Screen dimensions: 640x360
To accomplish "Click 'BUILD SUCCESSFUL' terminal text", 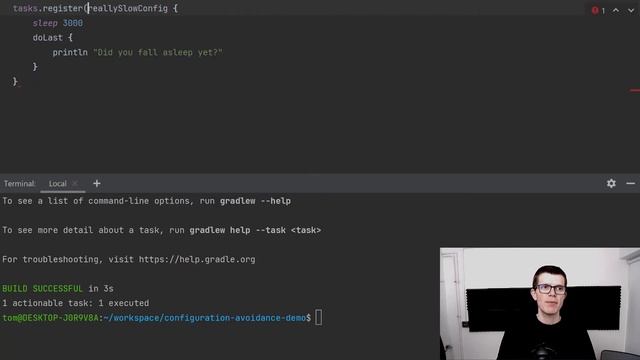I will 42,289.
